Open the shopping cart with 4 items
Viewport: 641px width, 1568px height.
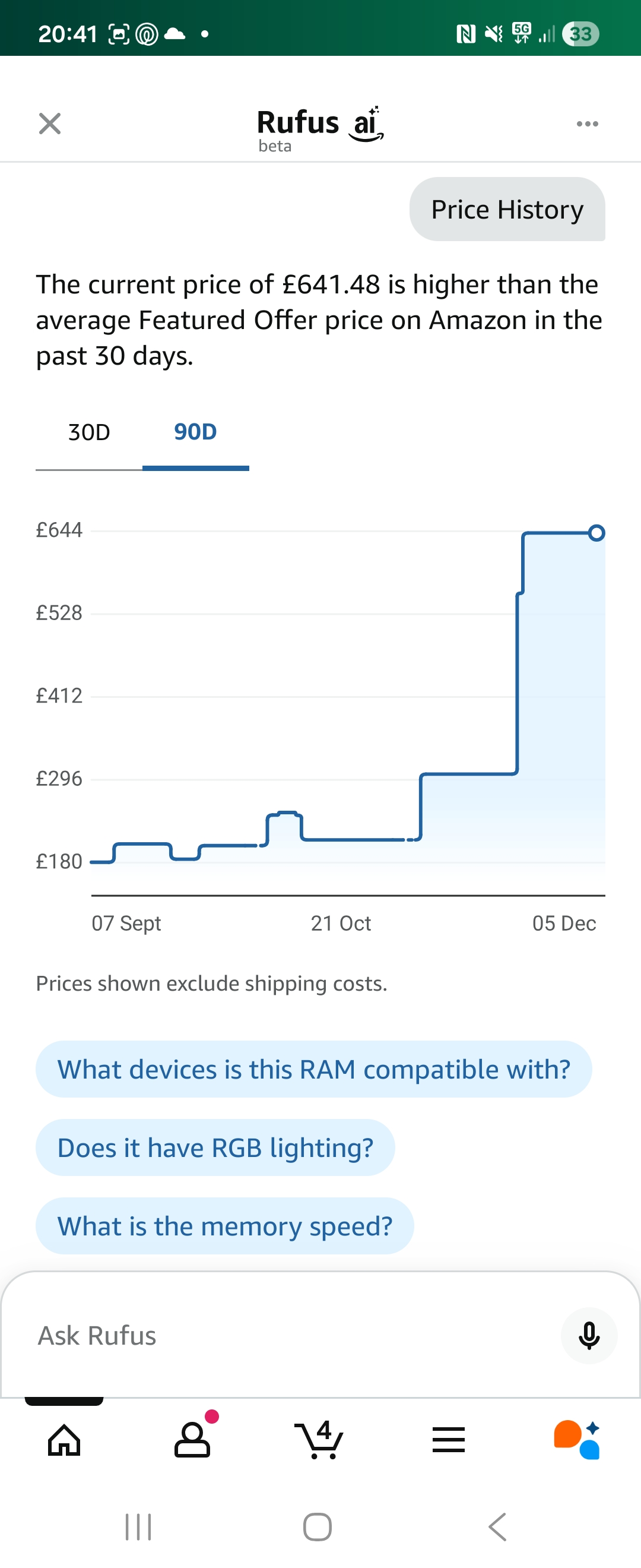click(x=319, y=1440)
